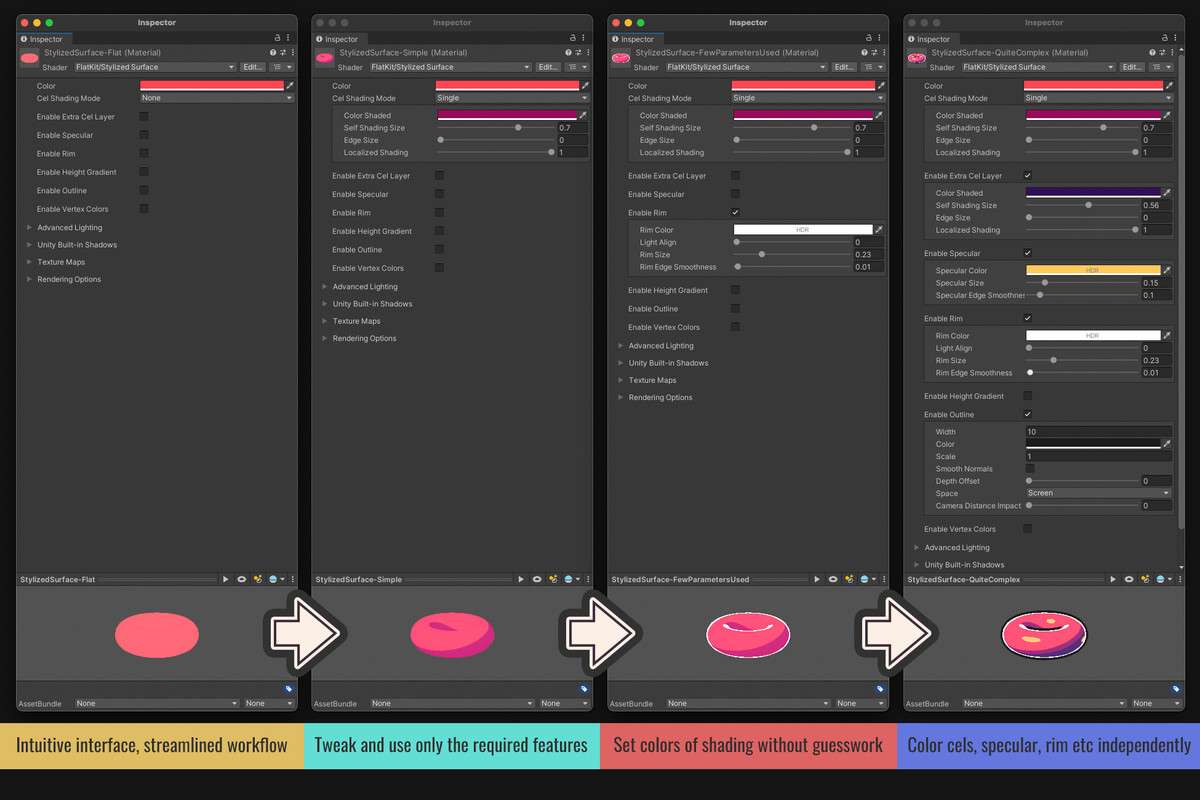Open AssetBundle name dropdown in StylizedSurface-Flat window
Screen dimensions: 1200x800
click(157, 703)
